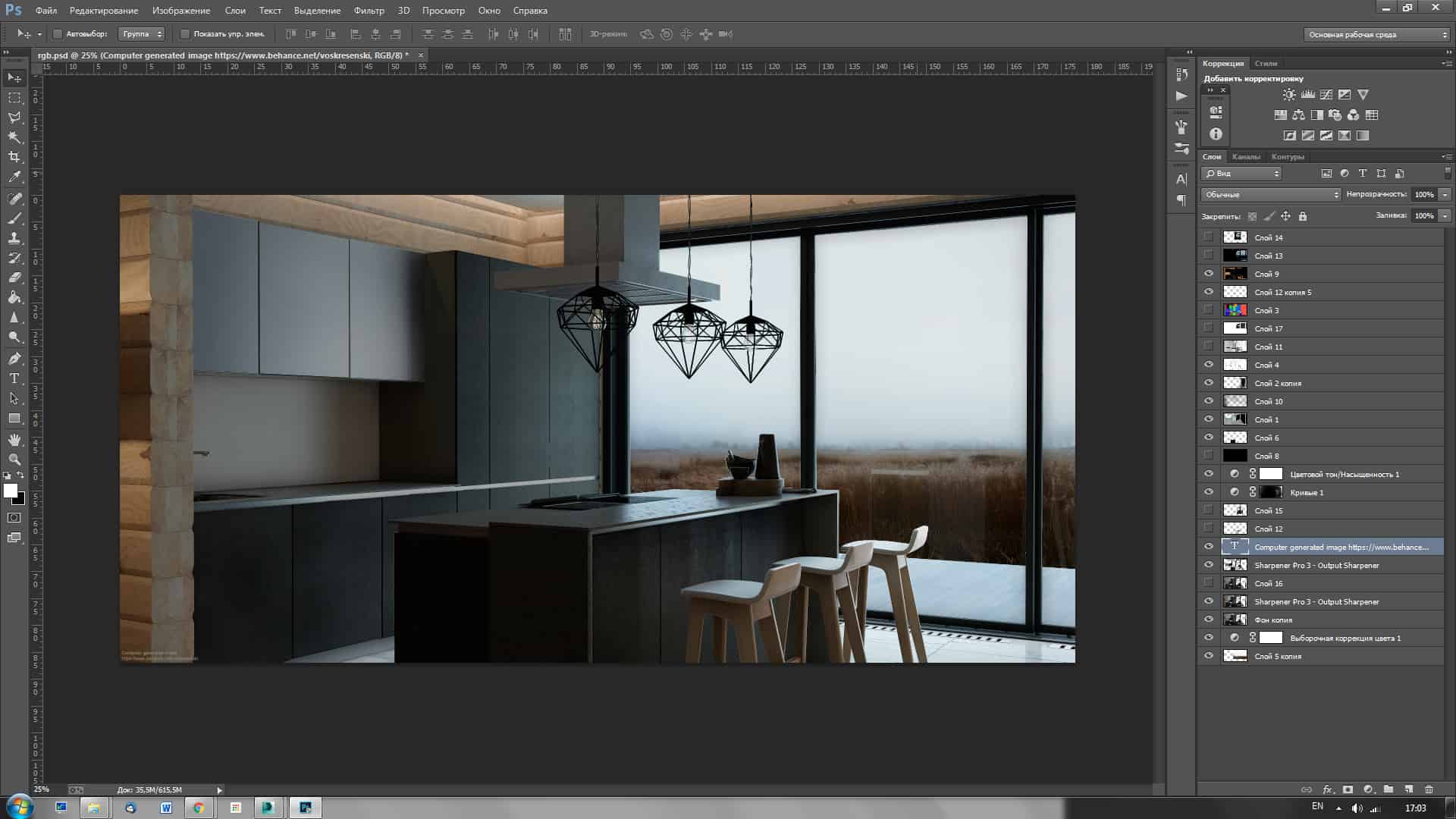Select the Кривые 1 adjustment layer

pyautogui.click(x=1307, y=493)
